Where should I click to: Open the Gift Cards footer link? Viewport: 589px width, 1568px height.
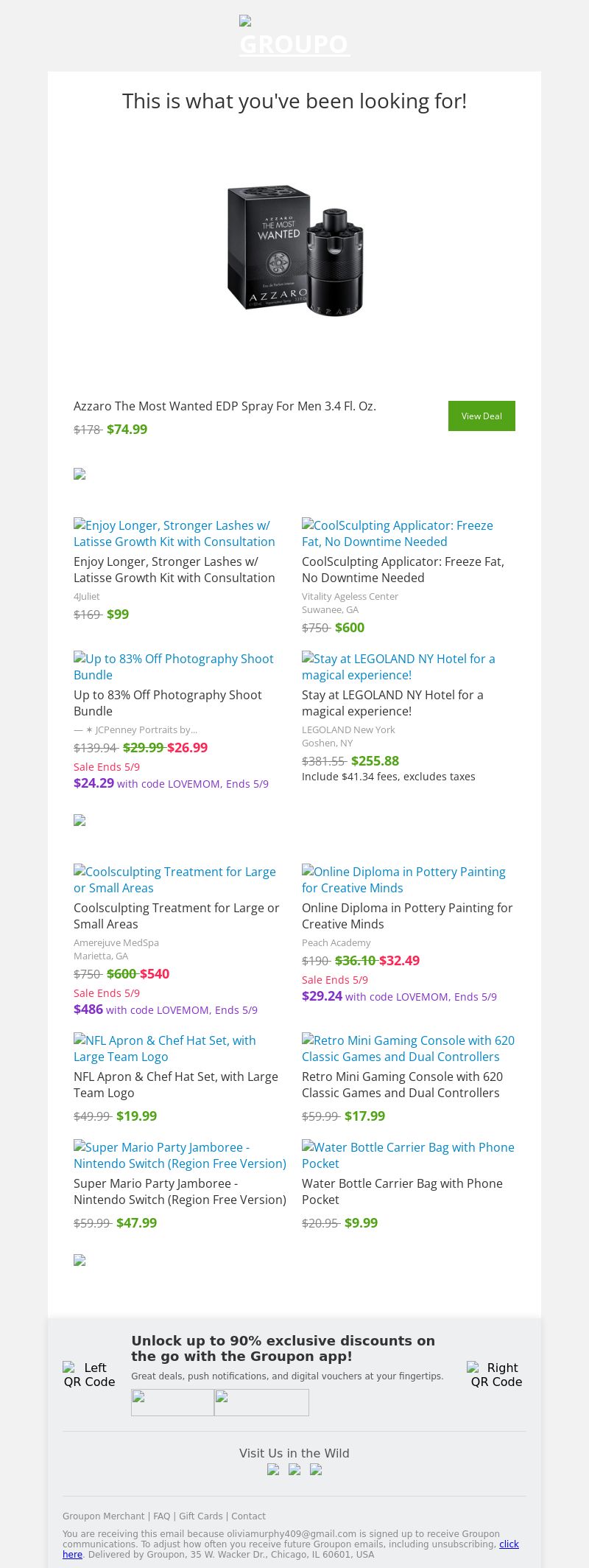(x=200, y=1516)
